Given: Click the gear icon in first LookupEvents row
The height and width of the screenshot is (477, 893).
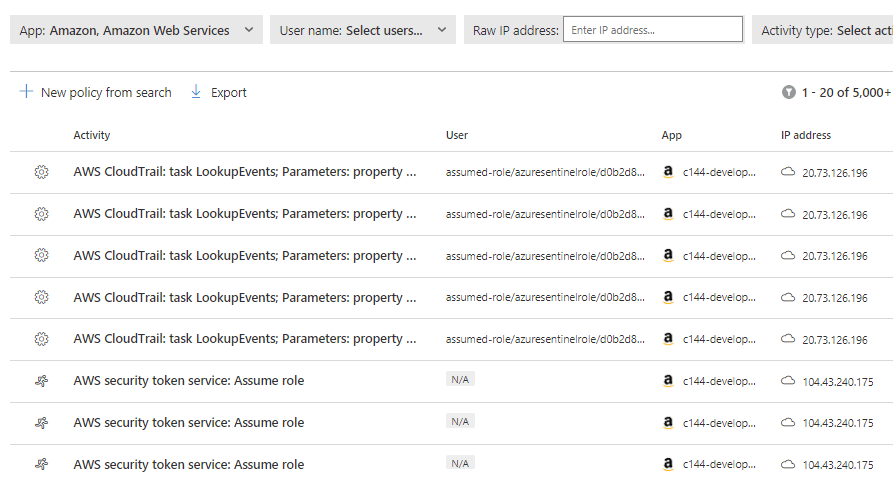Looking at the screenshot, I should coord(41,172).
